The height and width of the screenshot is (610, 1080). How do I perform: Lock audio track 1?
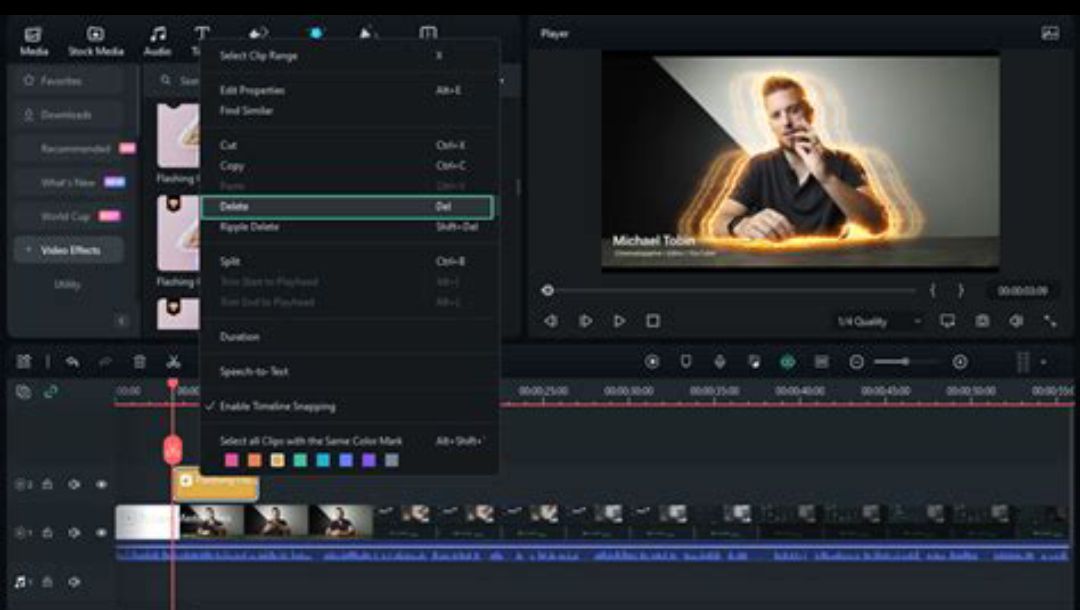pos(48,582)
